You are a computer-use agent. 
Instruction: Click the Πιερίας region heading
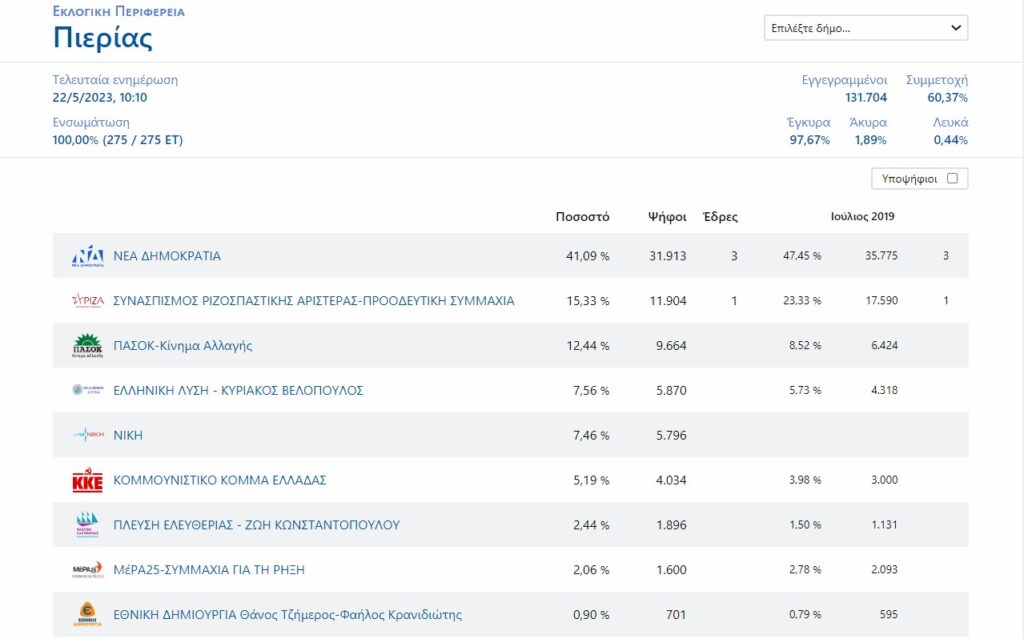102,38
